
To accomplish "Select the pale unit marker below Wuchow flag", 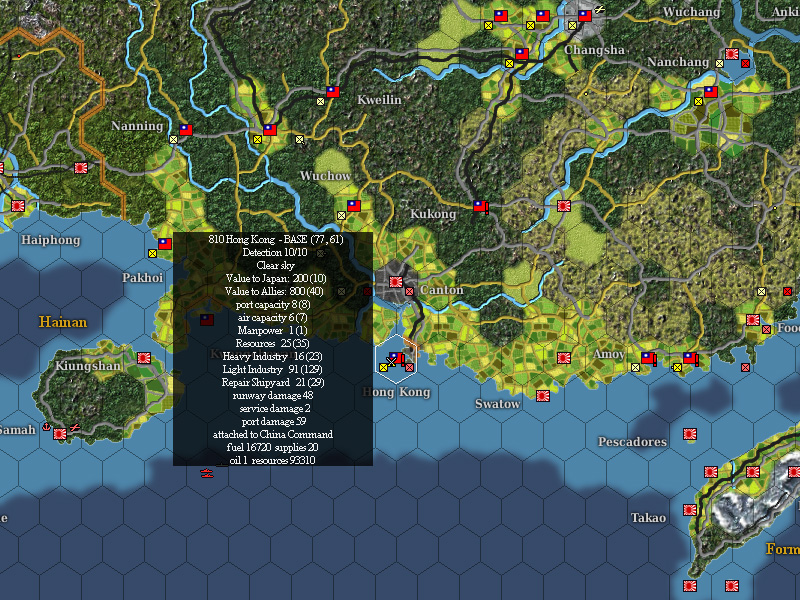I will click(341, 215).
